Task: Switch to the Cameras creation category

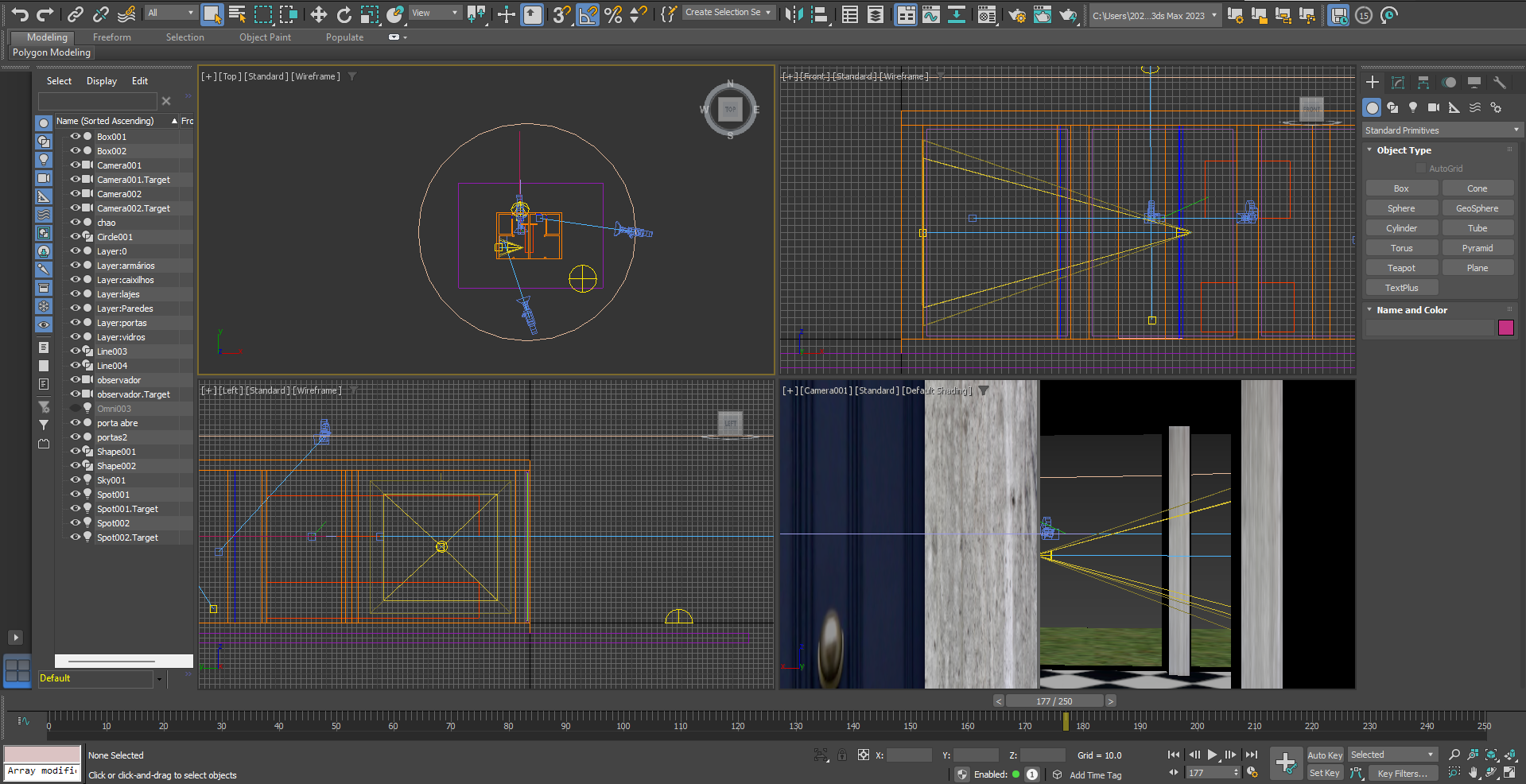Action: click(x=1433, y=107)
